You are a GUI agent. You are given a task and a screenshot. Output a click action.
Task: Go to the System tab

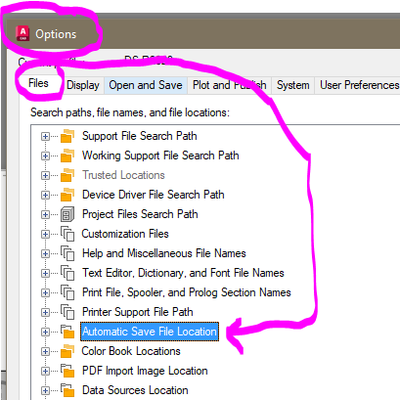click(293, 85)
